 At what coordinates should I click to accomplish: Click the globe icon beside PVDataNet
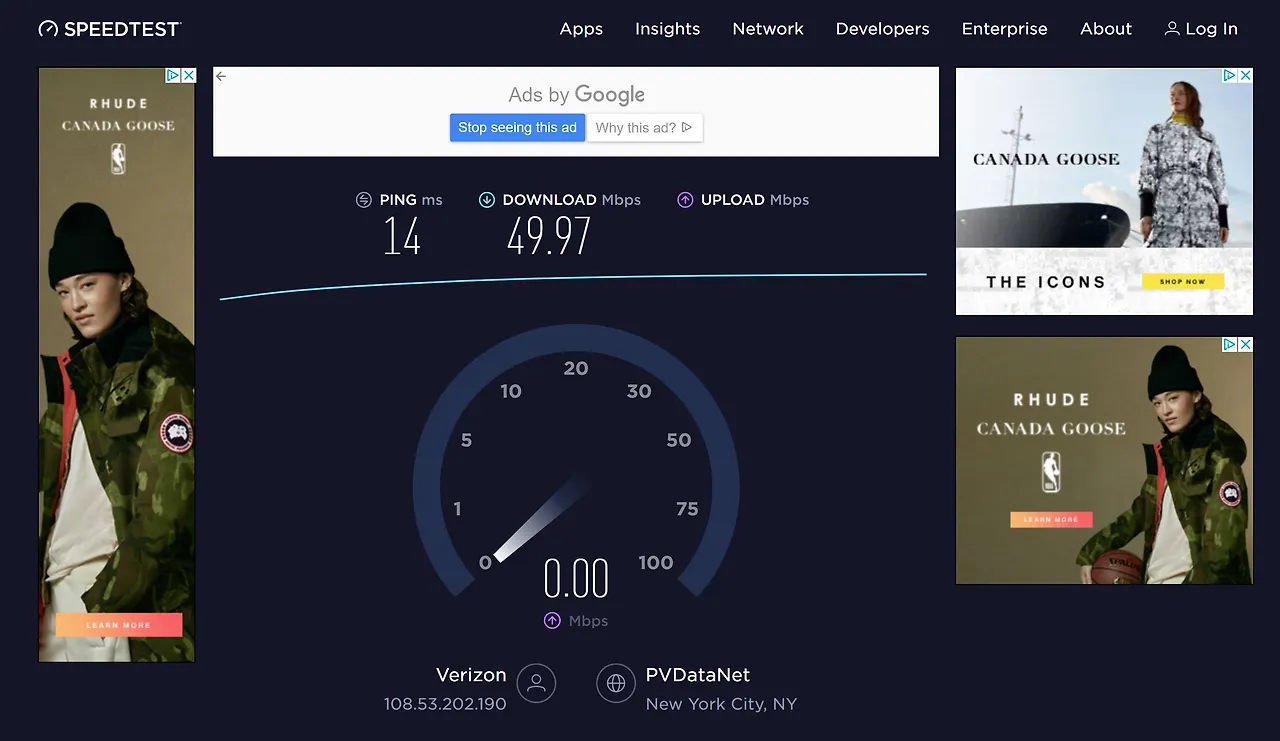tap(616, 684)
